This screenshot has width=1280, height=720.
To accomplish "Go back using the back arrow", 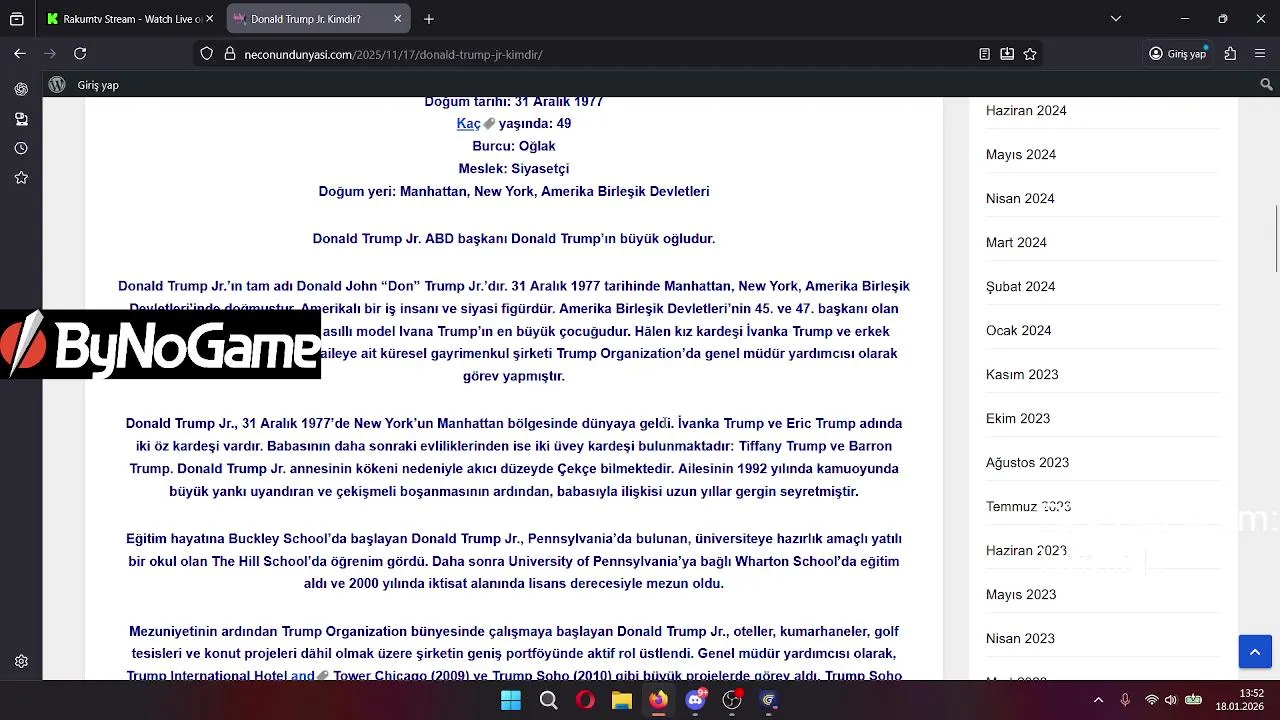I will [x=20, y=54].
